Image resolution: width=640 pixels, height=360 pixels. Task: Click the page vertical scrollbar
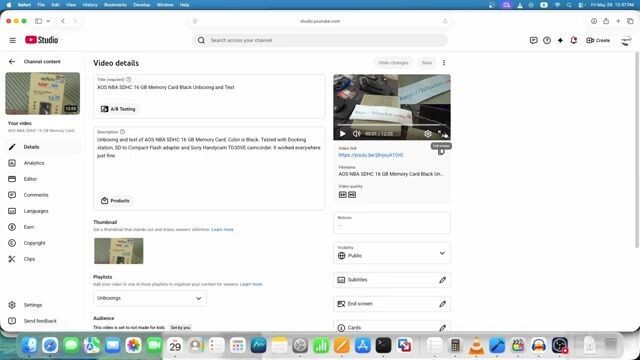click(x=637, y=150)
